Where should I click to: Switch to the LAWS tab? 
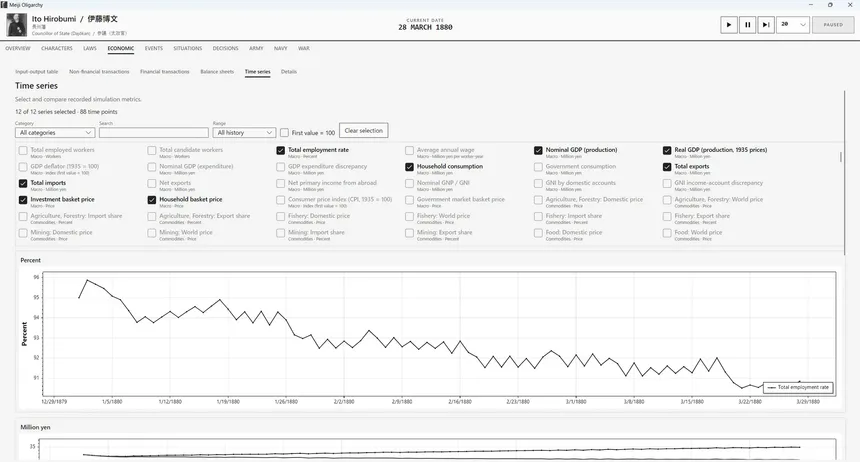pyautogui.click(x=90, y=48)
